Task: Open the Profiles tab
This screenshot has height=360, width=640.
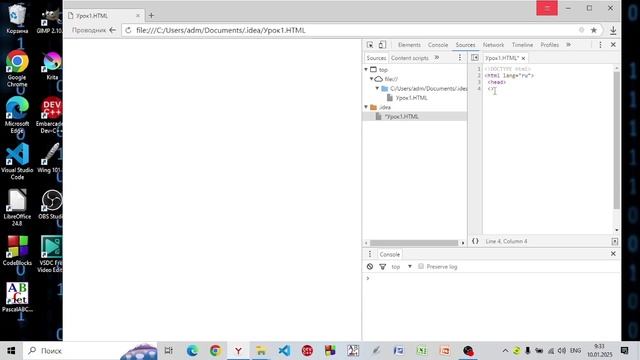Action: click(x=549, y=45)
